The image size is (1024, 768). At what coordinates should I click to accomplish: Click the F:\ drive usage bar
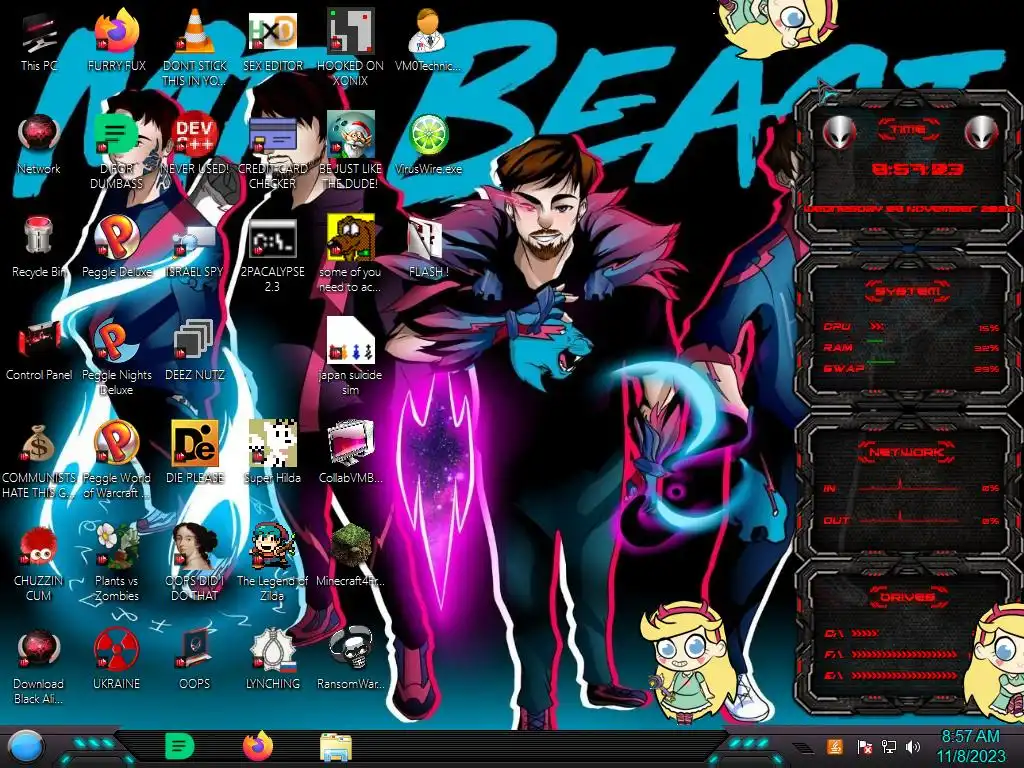click(904, 654)
